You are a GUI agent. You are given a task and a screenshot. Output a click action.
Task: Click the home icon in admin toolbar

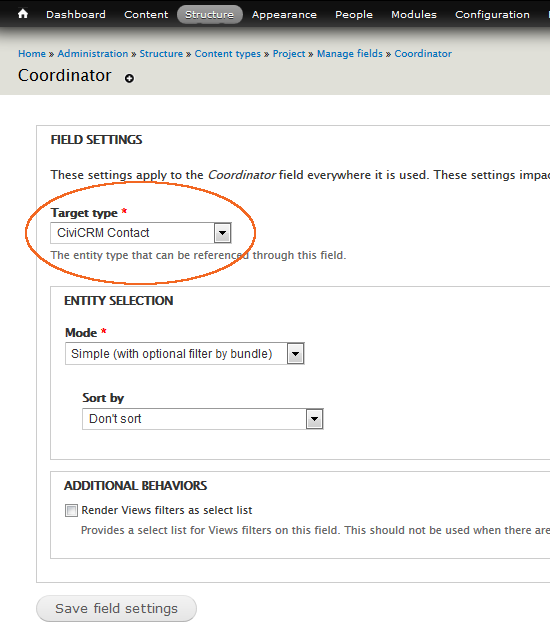click(x=23, y=14)
